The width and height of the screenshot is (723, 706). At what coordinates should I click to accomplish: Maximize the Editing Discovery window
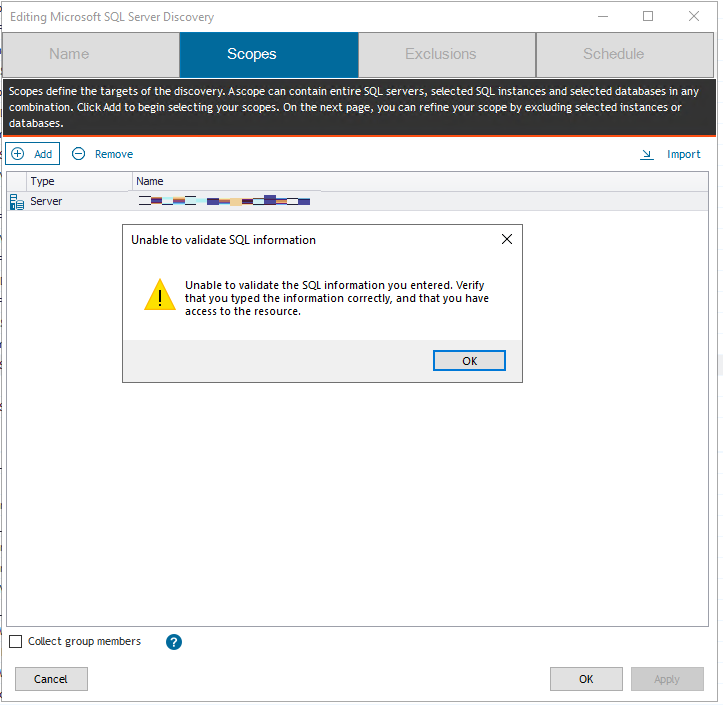click(x=648, y=17)
